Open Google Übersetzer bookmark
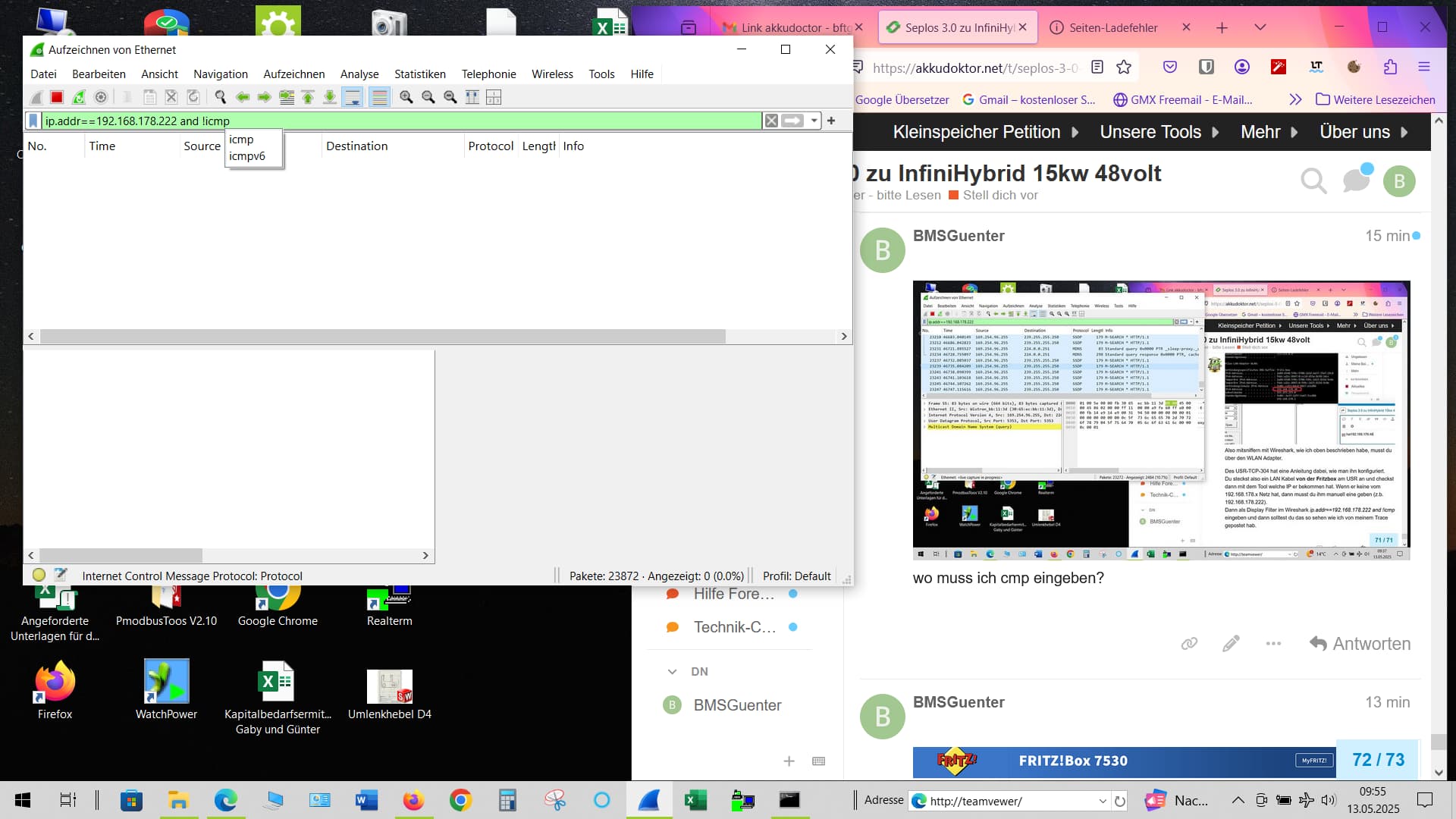The image size is (1456, 819). (x=902, y=99)
